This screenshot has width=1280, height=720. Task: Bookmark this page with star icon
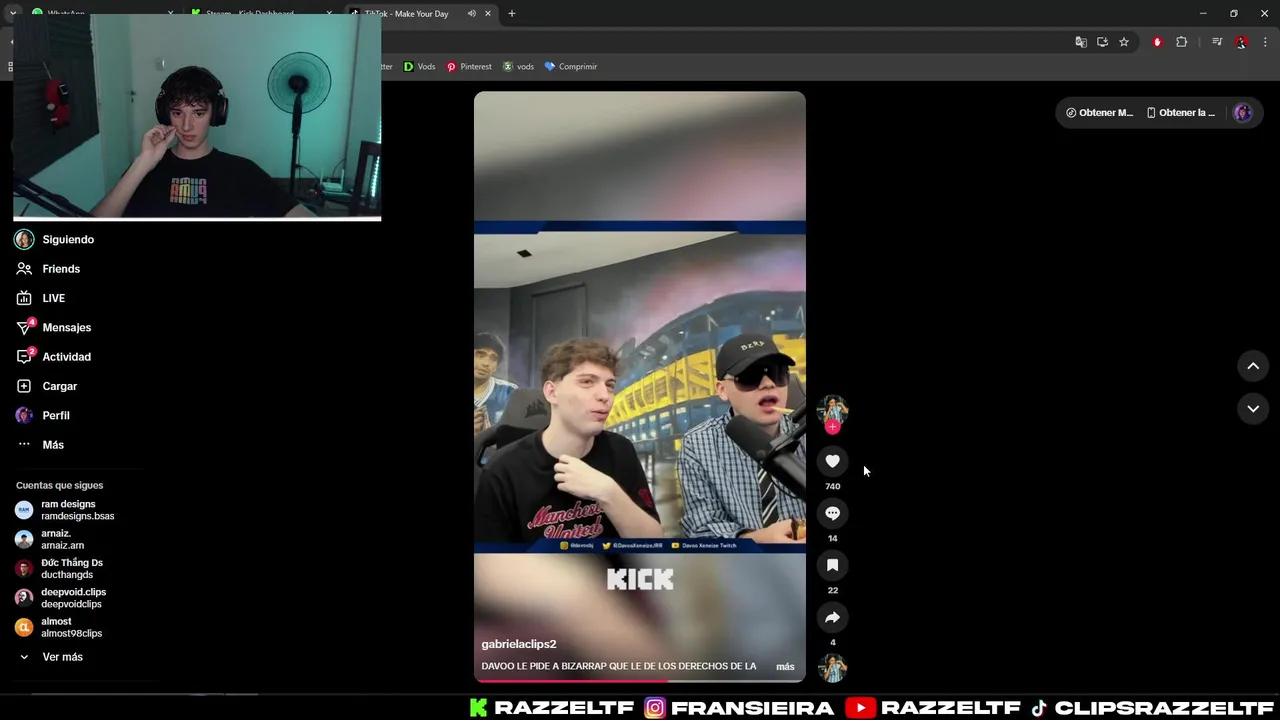(x=1124, y=42)
